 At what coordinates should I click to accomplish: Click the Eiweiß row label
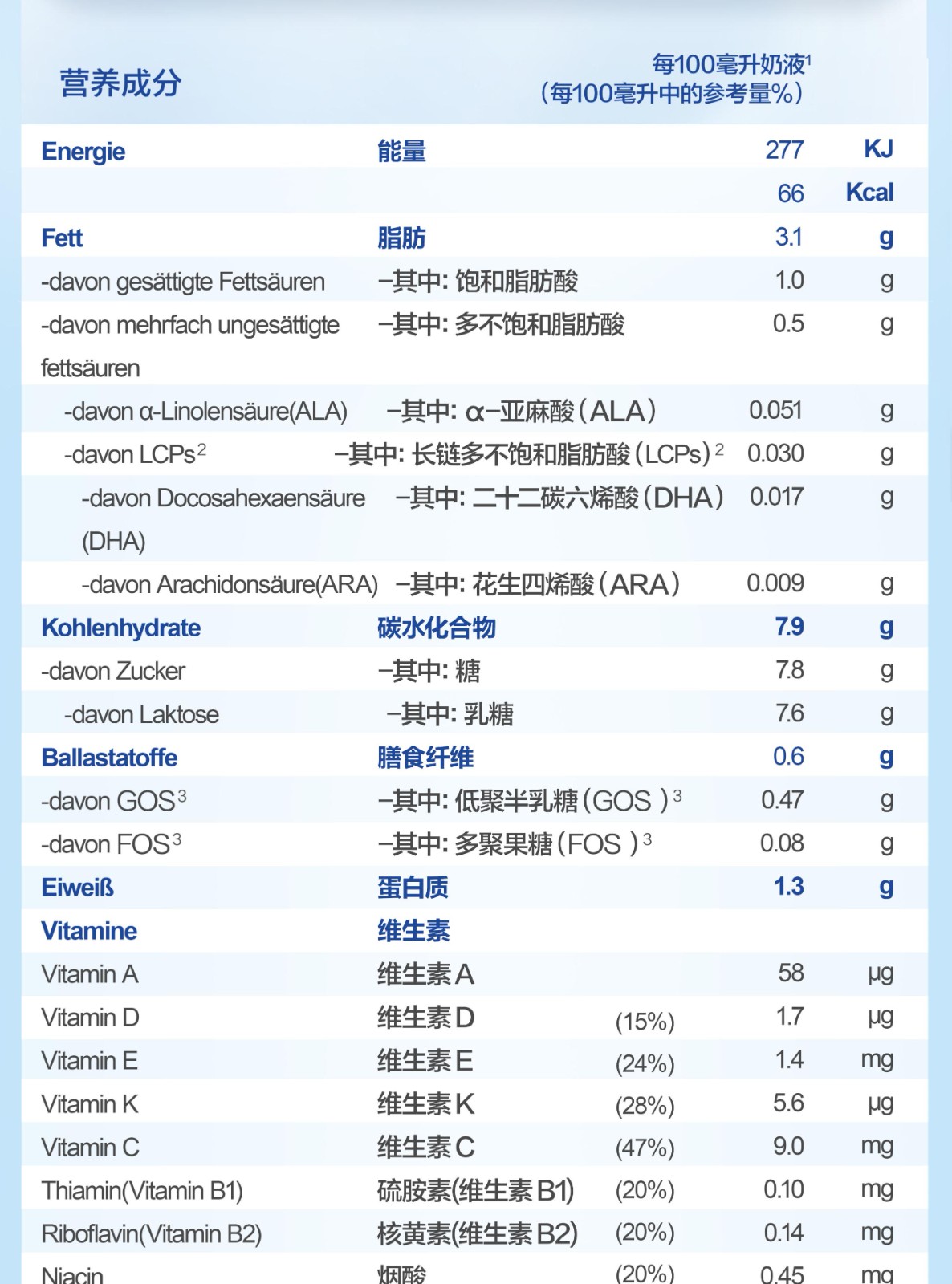click(x=77, y=888)
